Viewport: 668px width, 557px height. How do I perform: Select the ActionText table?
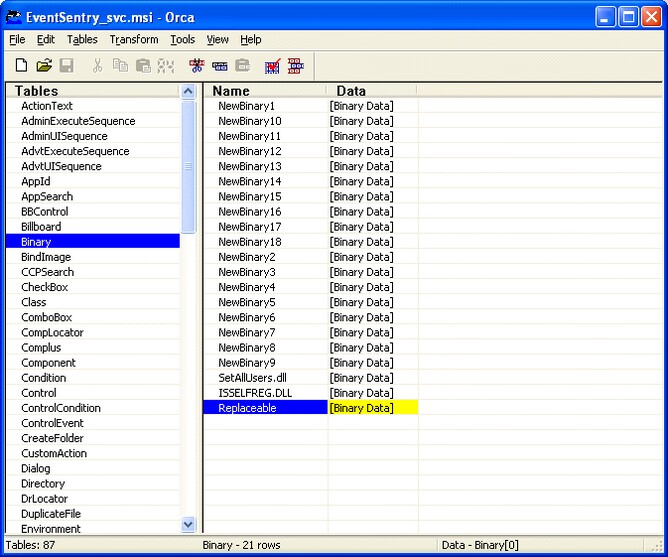click(x=93, y=106)
